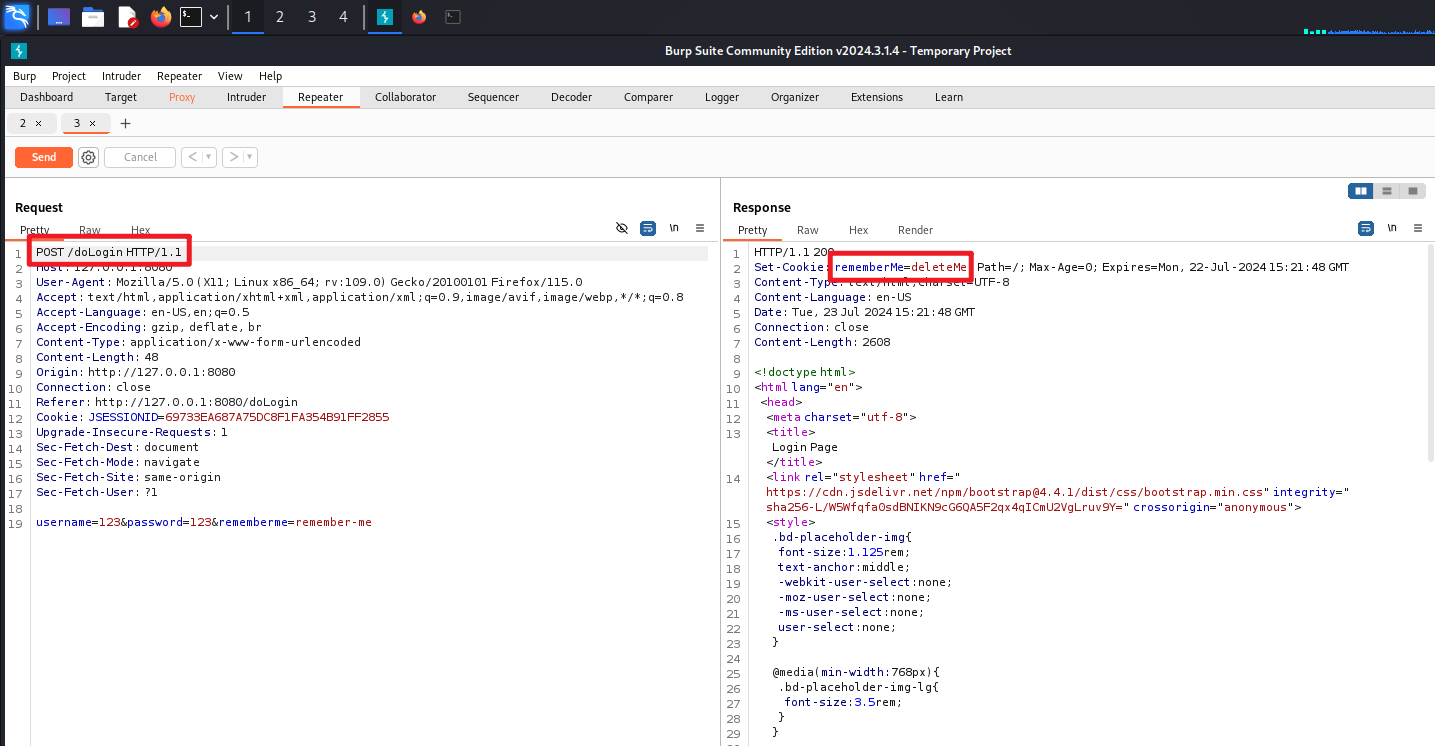Open the View menu
Screen dimensions: 1435x746
(x=230, y=76)
